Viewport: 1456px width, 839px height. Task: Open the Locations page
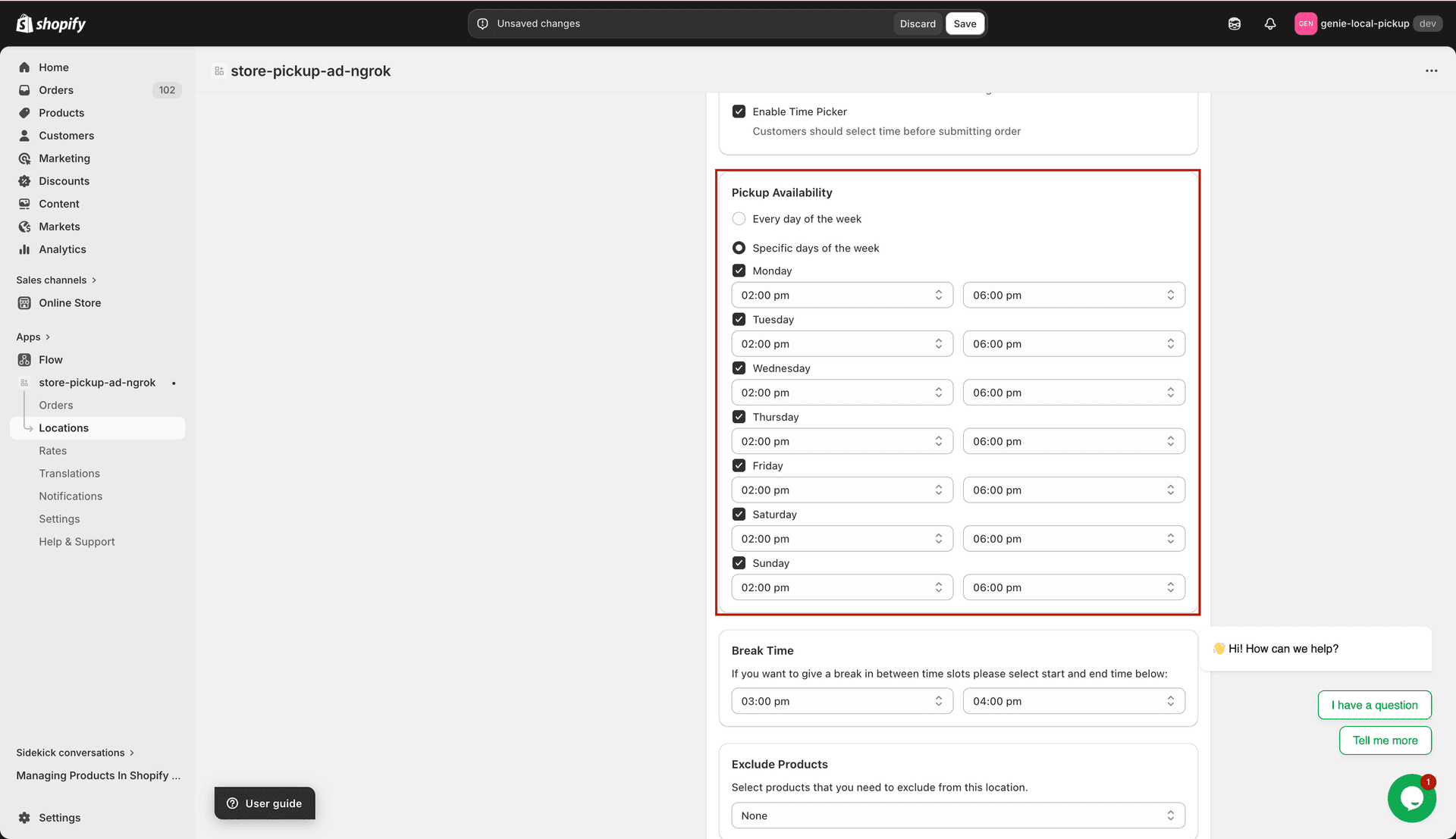[64, 427]
